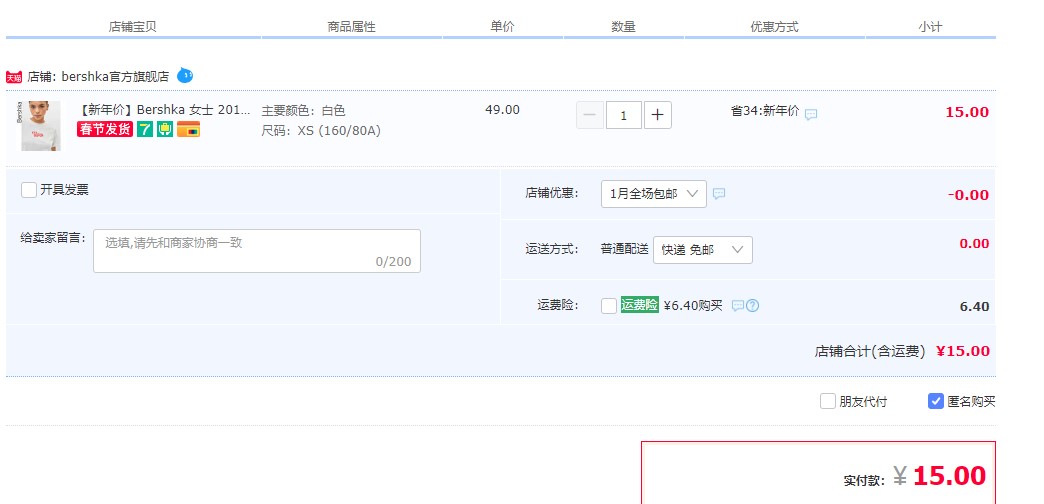Click the green 7-day return badge
Image resolution: width=1044 pixels, height=504 pixels.
145,129
